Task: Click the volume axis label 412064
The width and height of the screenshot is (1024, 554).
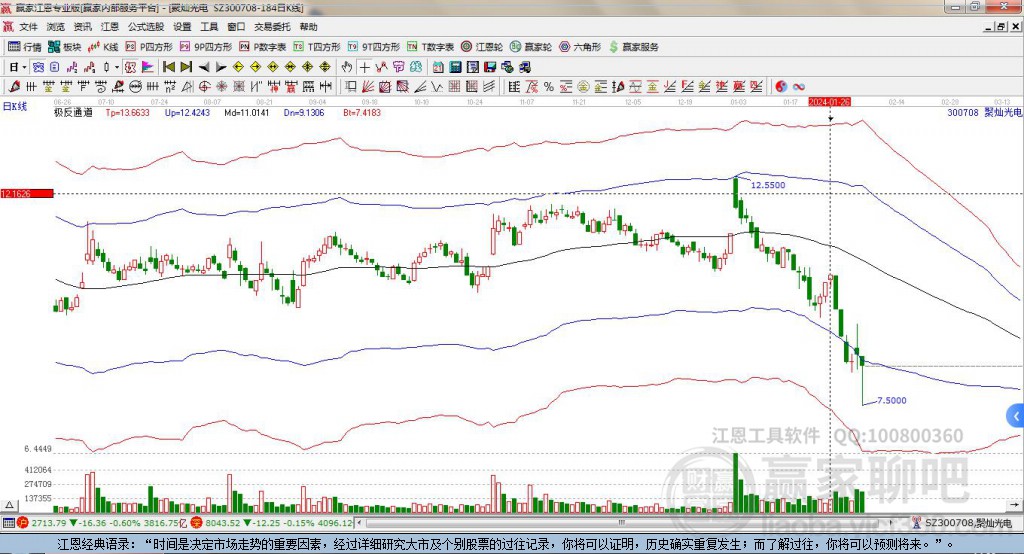Action: point(38,470)
